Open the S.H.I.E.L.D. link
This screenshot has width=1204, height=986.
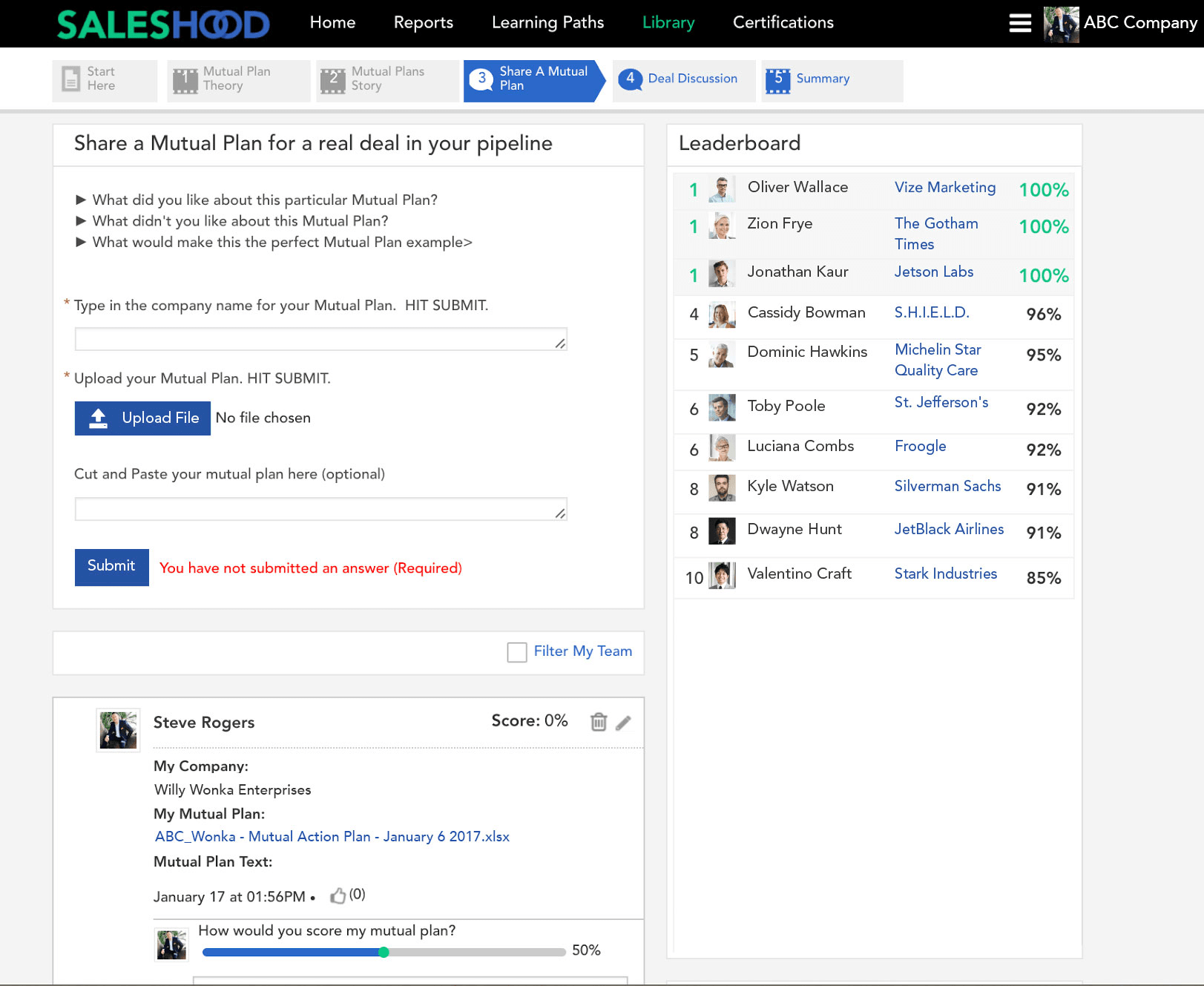[932, 313]
